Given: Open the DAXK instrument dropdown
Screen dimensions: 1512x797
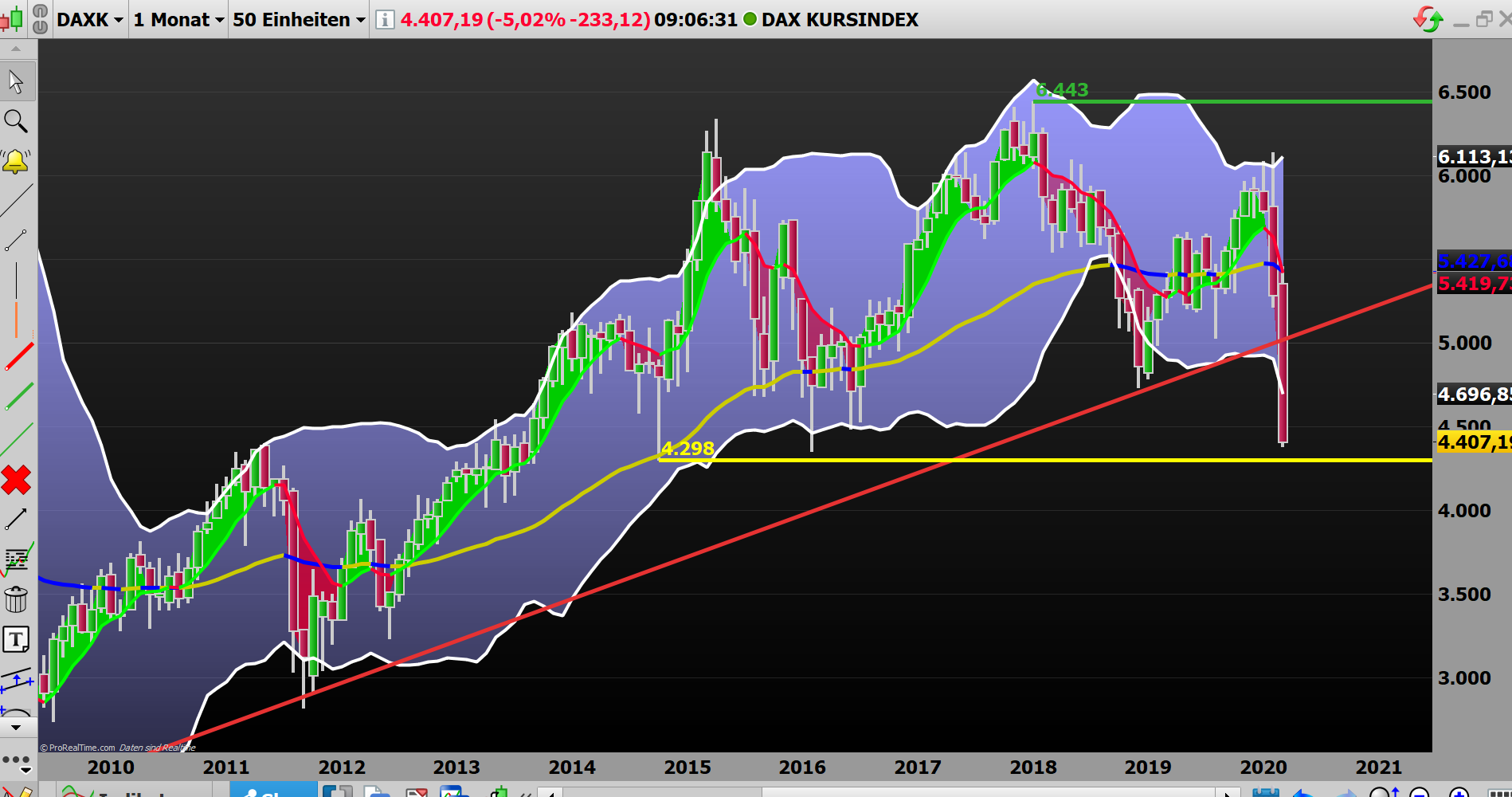Looking at the screenshot, I should pos(90,19).
